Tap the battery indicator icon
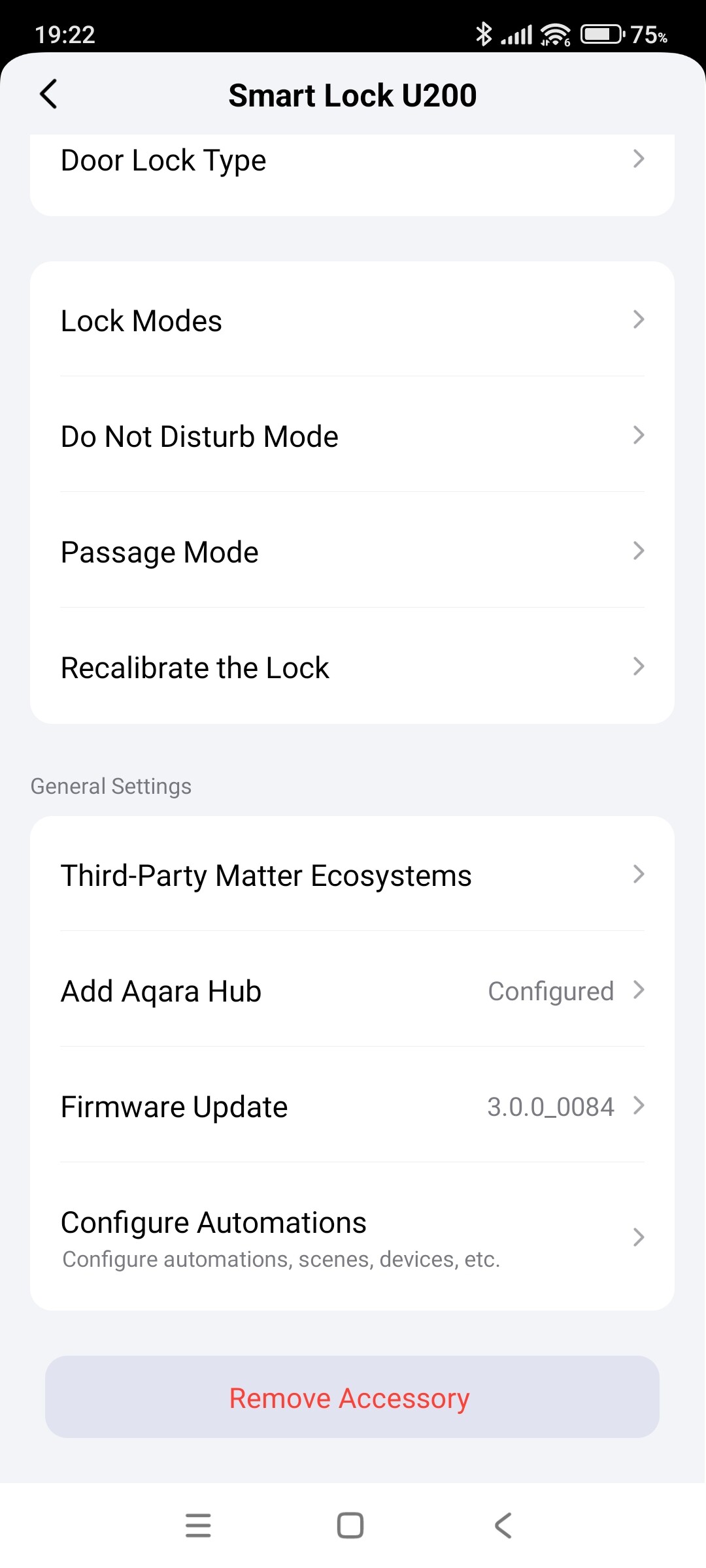This screenshot has width=706, height=1568. point(602,34)
